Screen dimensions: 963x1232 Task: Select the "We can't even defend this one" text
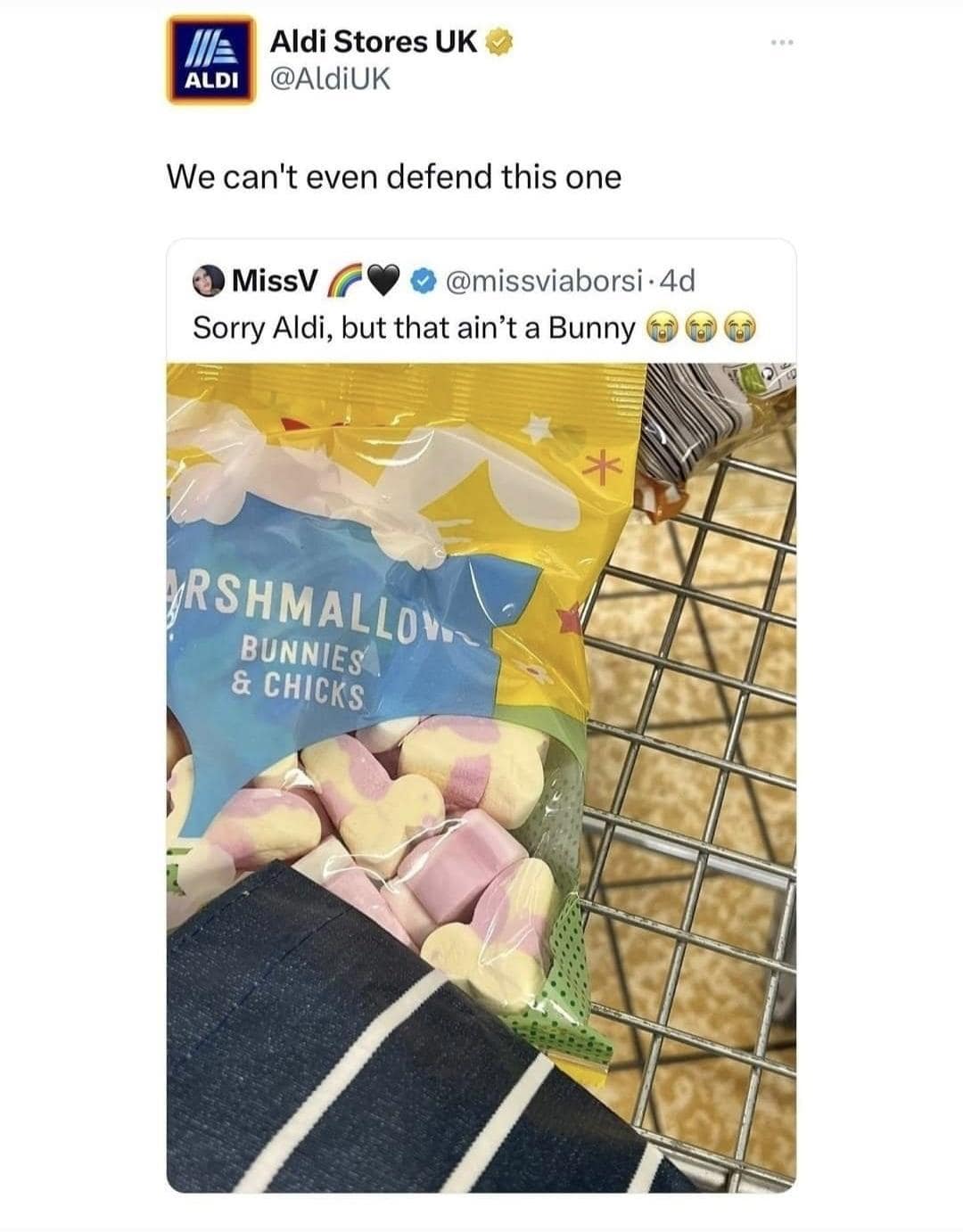393,177
